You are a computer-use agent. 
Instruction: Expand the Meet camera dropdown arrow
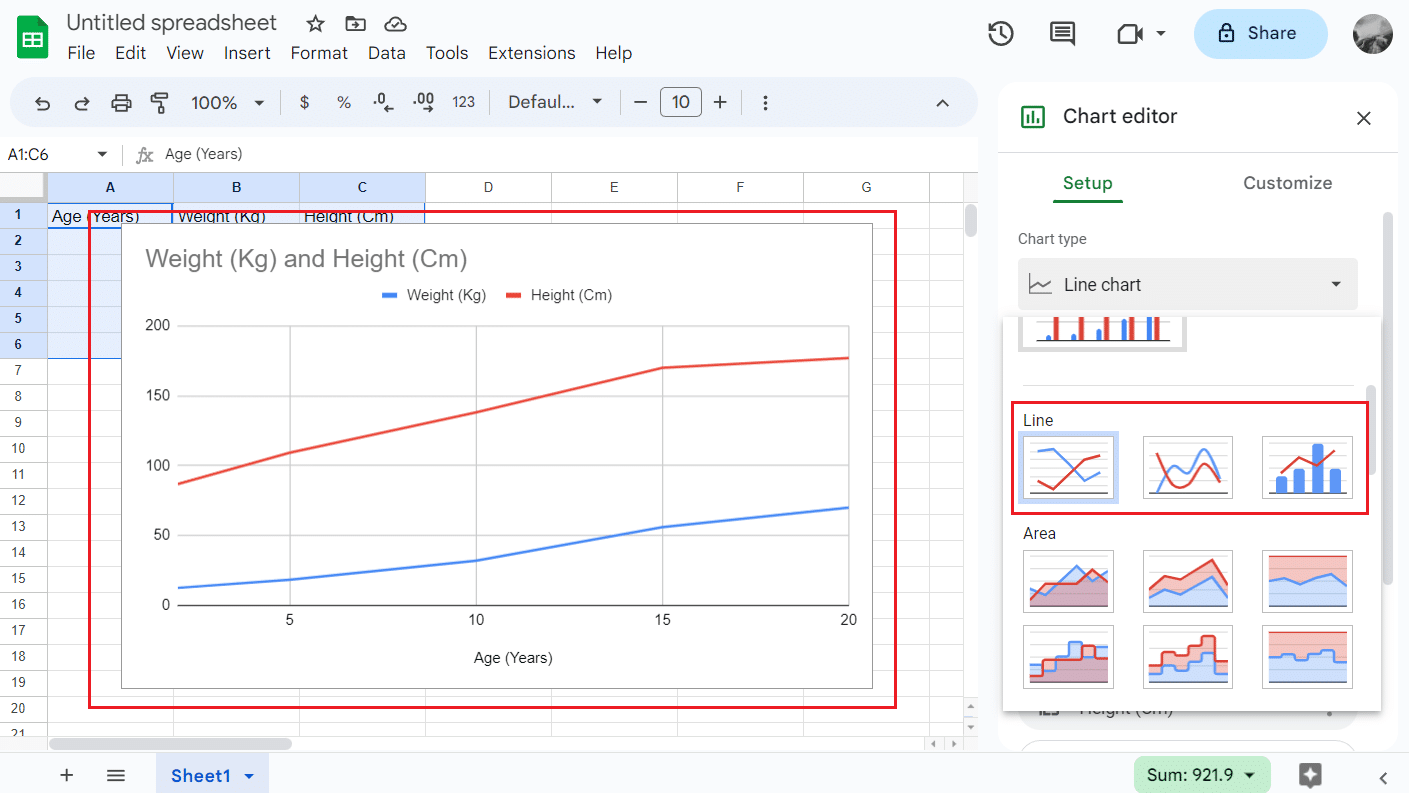point(1161,34)
